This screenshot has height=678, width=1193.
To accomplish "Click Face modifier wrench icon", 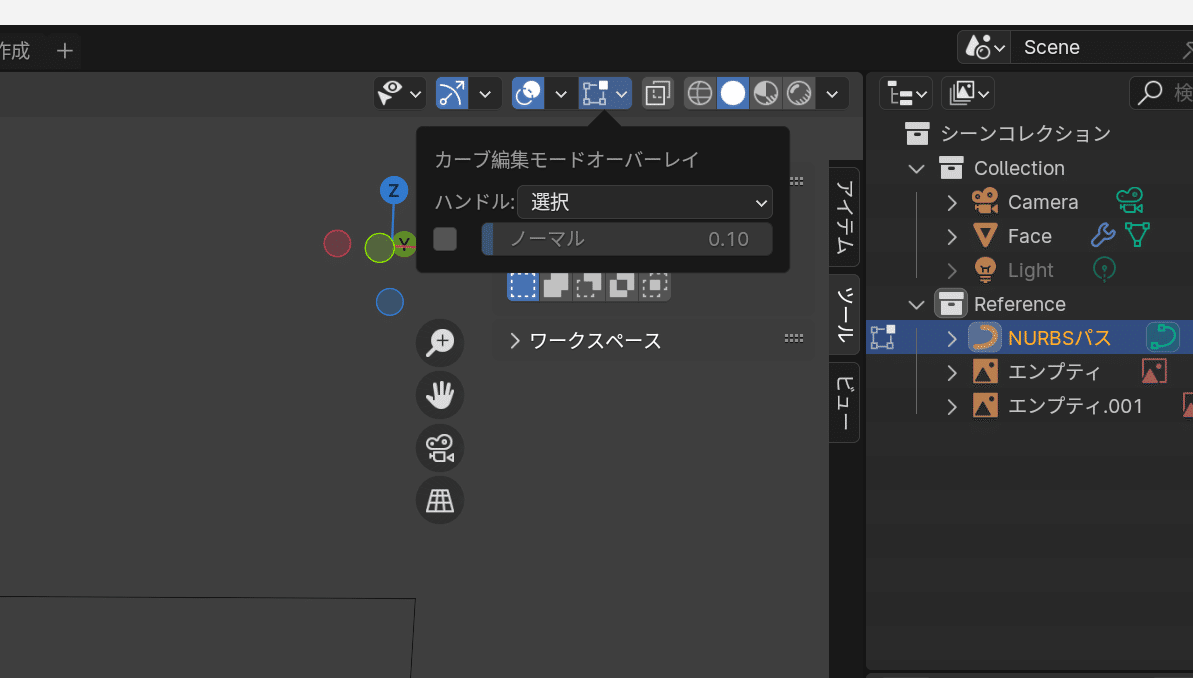I will tap(1102, 235).
